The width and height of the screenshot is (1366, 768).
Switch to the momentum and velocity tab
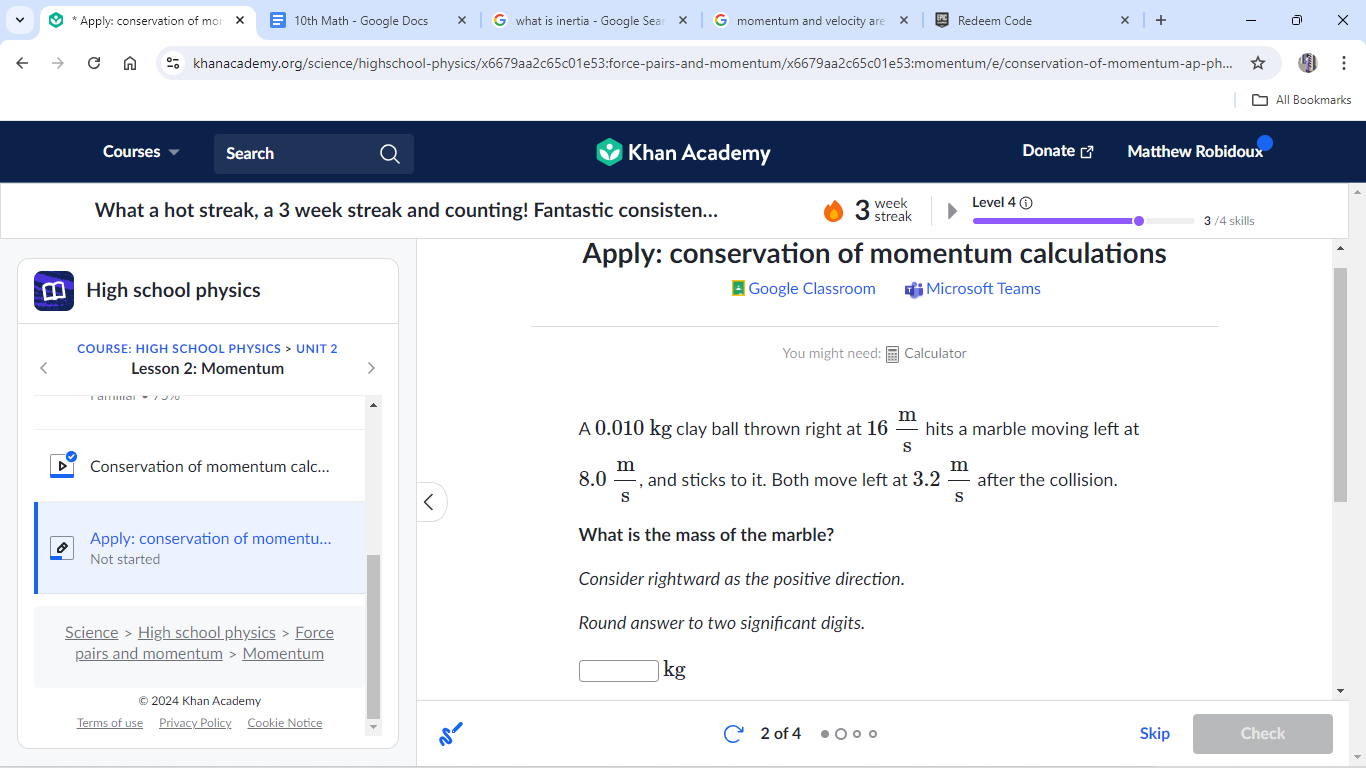point(811,20)
